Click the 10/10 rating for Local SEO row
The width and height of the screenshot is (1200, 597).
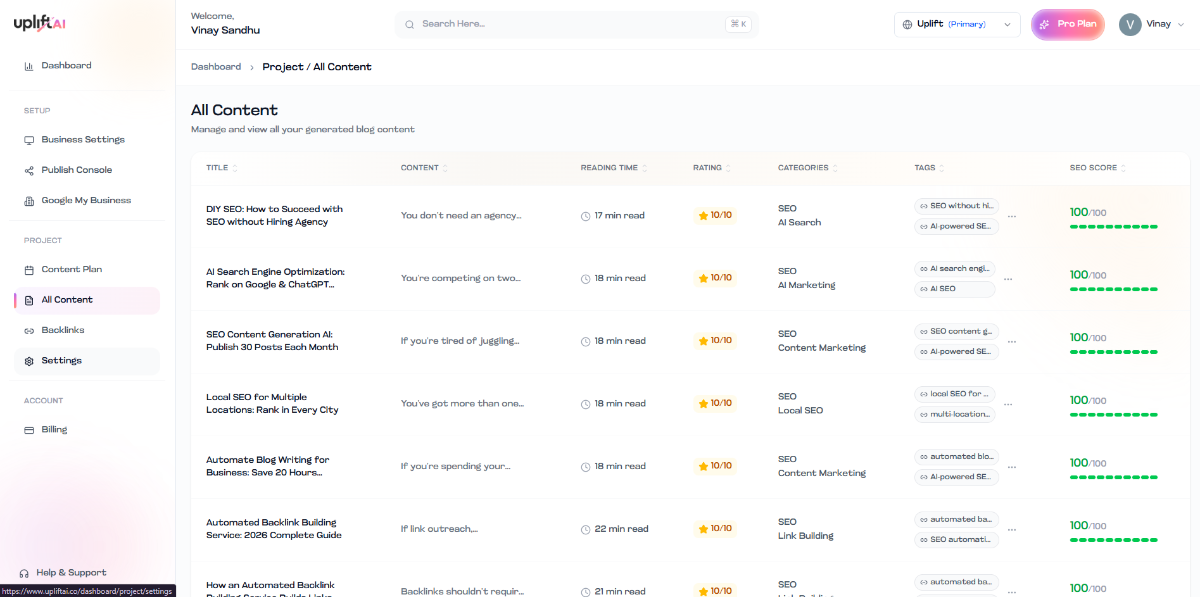(x=715, y=403)
